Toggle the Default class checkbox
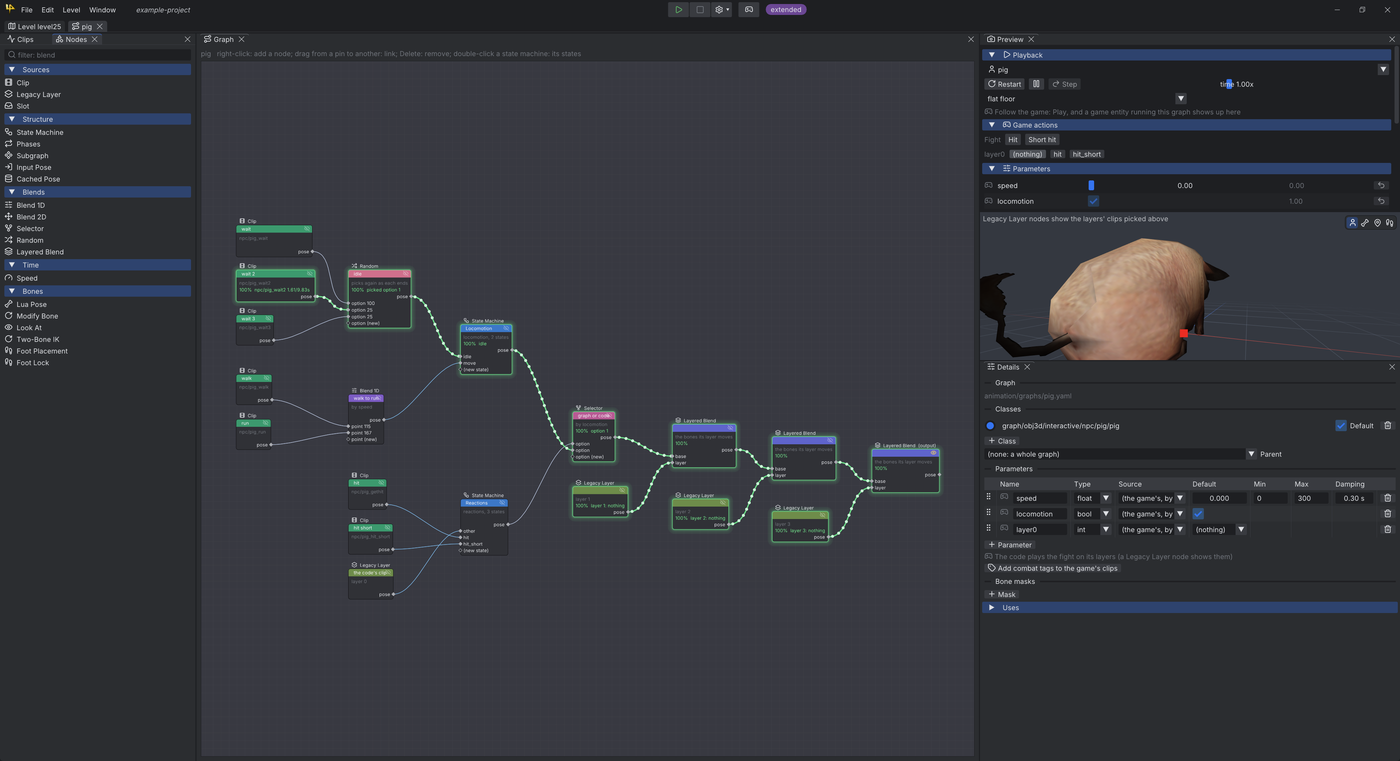Image resolution: width=1400 pixels, height=761 pixels. (x=1341, y=426)
